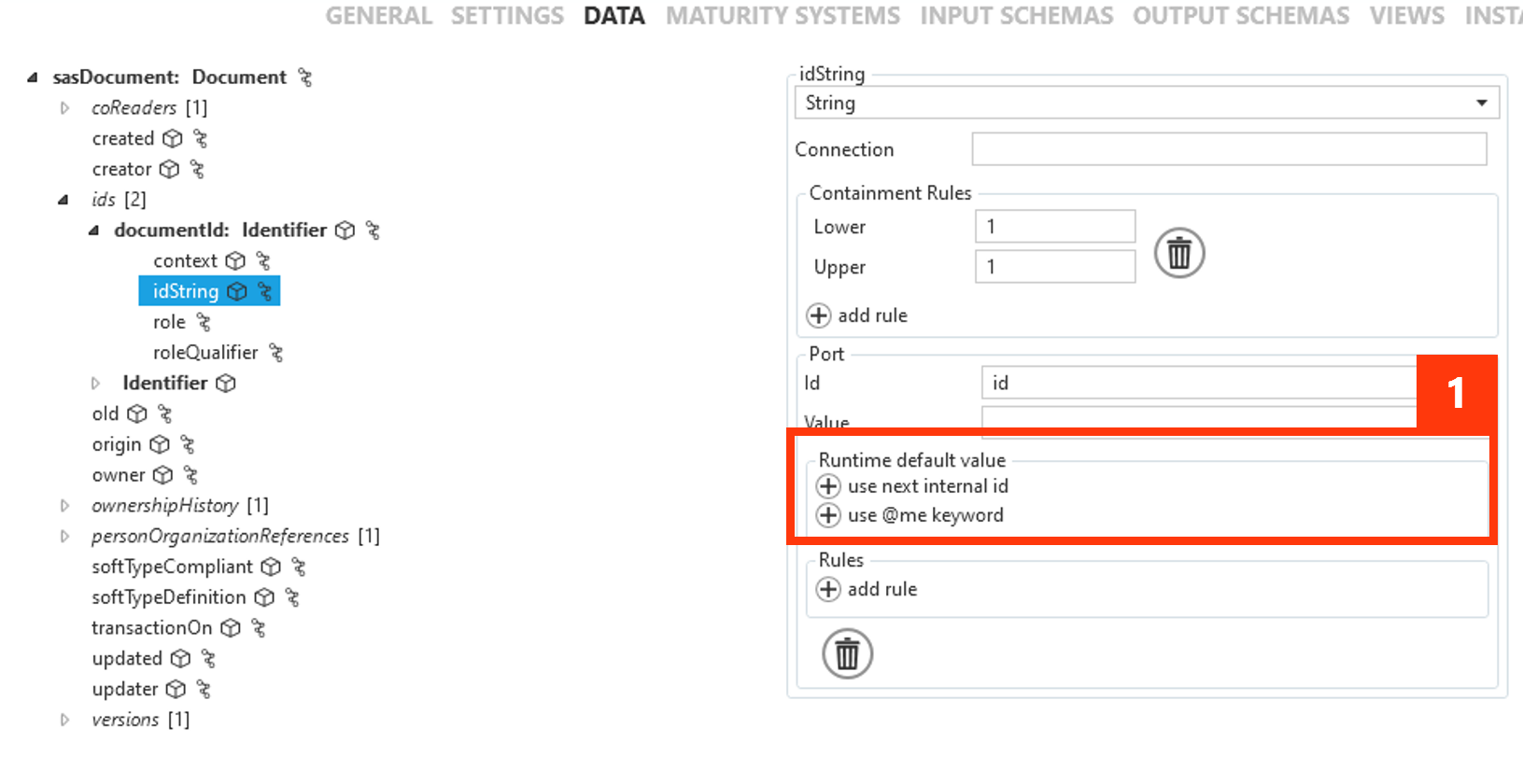The height and width of the screenshot is (784, 1523).
Task: Go to the INPUT SCHEMAS tab
Action: [1016, 16]
